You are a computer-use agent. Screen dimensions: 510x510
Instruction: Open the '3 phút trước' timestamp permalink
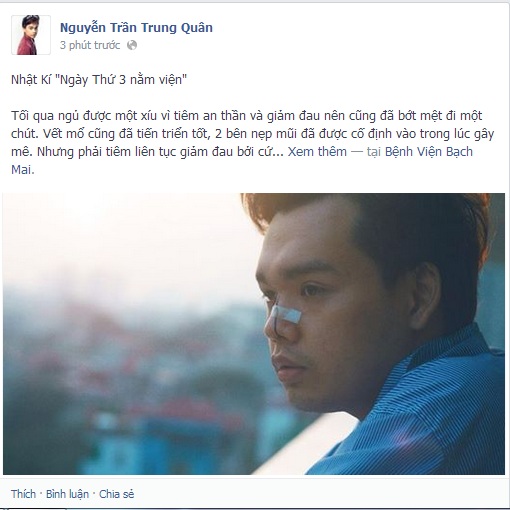[x=90, y=45]
